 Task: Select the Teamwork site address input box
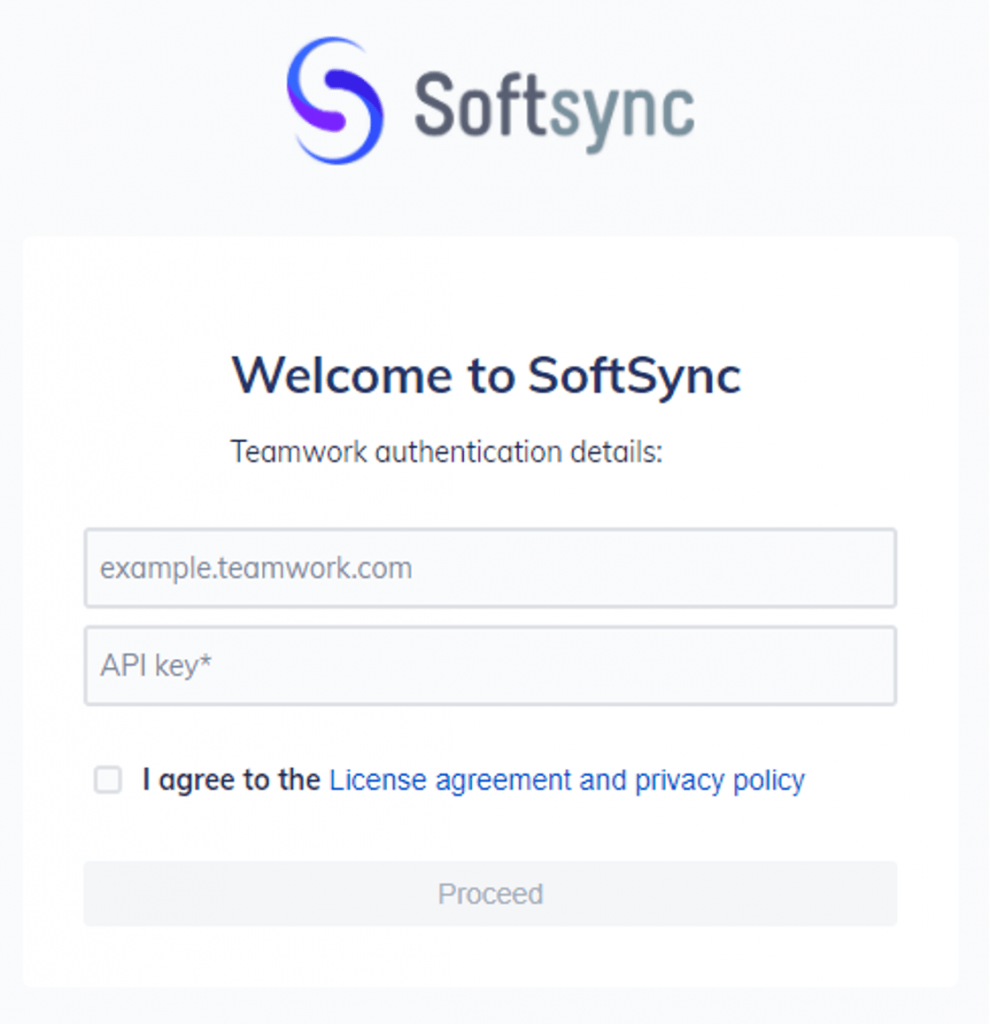coord(490,568)
